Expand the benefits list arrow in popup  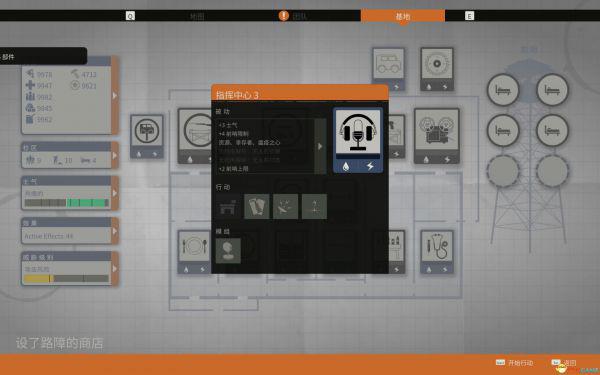[320, 146]
